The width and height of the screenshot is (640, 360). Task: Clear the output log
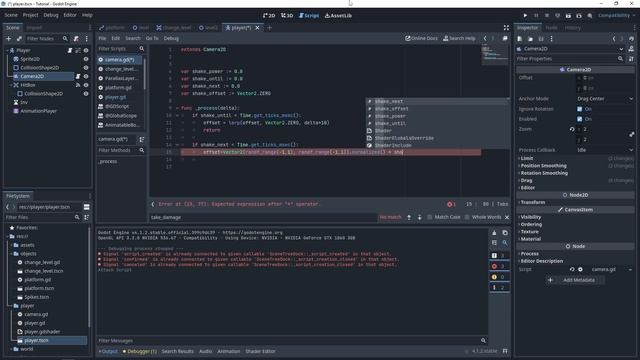coord(494,233)
